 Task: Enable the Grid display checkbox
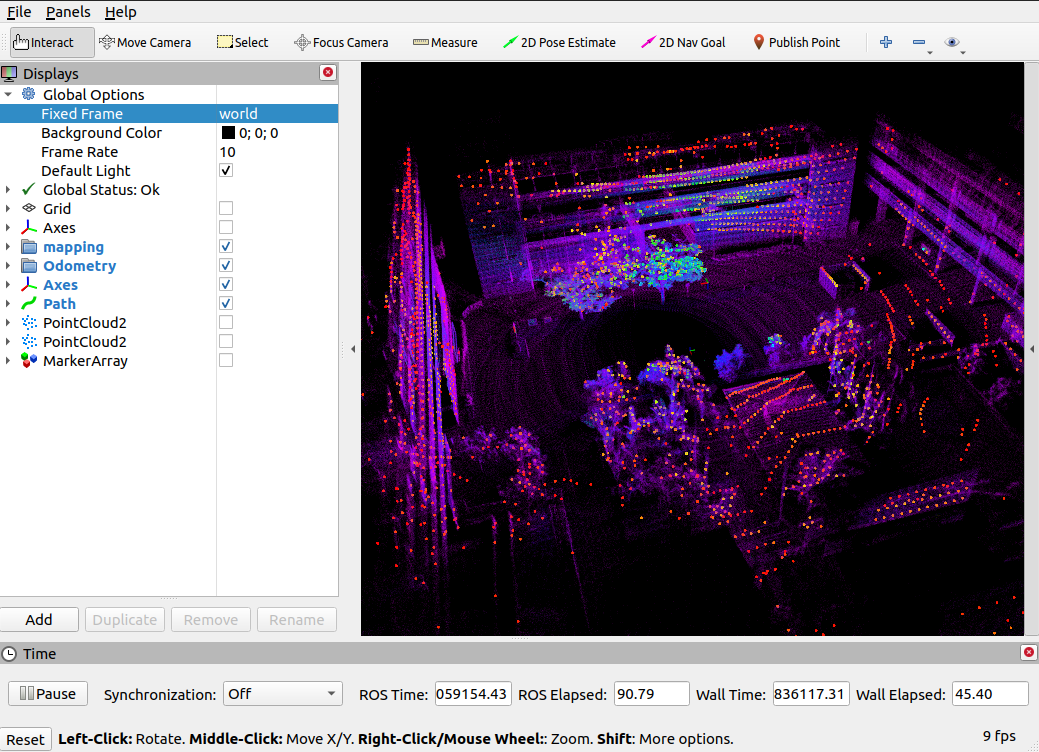pos(226,208)
